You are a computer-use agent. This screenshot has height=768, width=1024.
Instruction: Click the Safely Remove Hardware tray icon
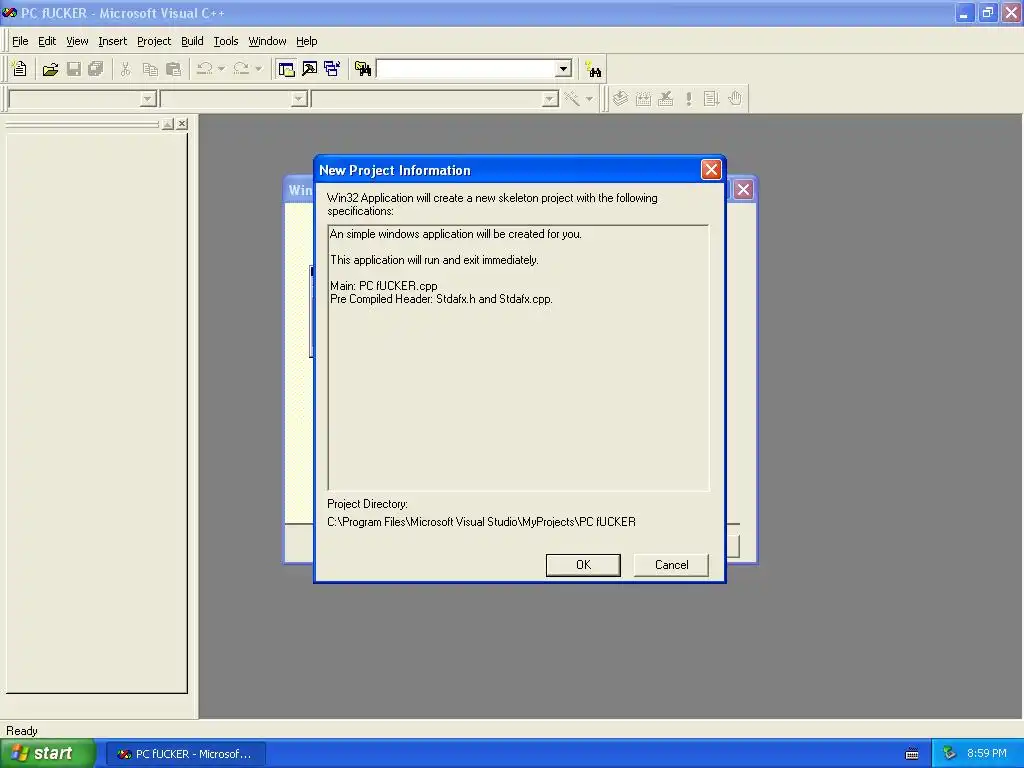coord(950,754)
